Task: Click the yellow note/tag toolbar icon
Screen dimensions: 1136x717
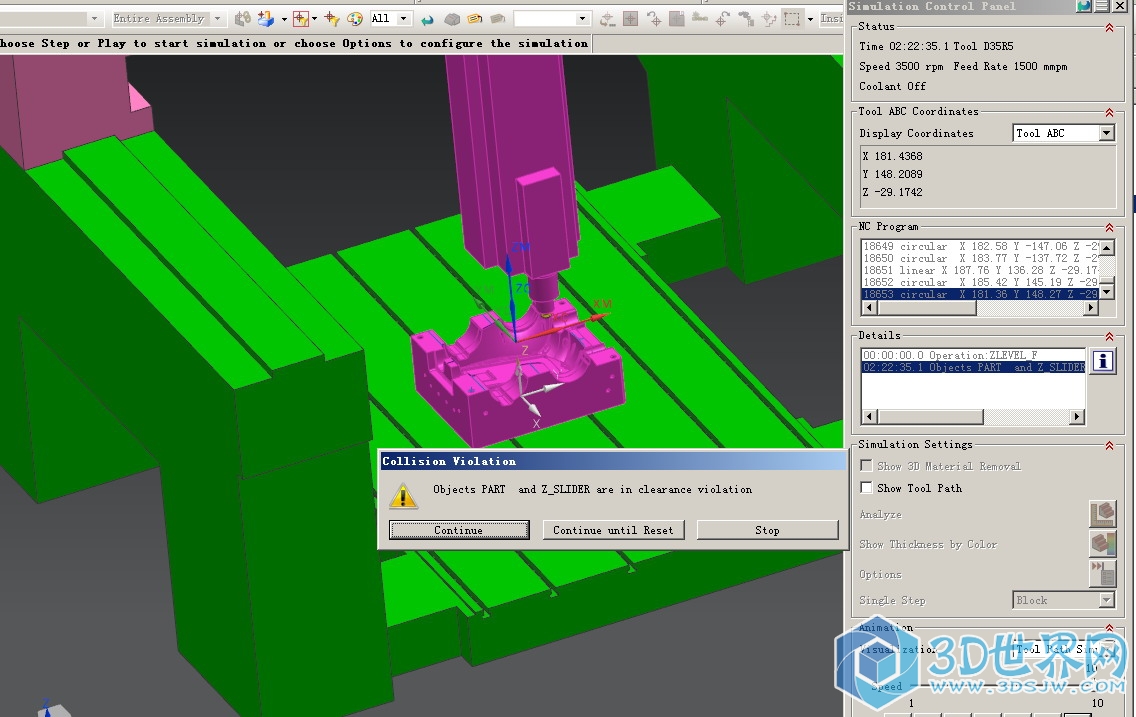Action: click(x=475, y=20)
